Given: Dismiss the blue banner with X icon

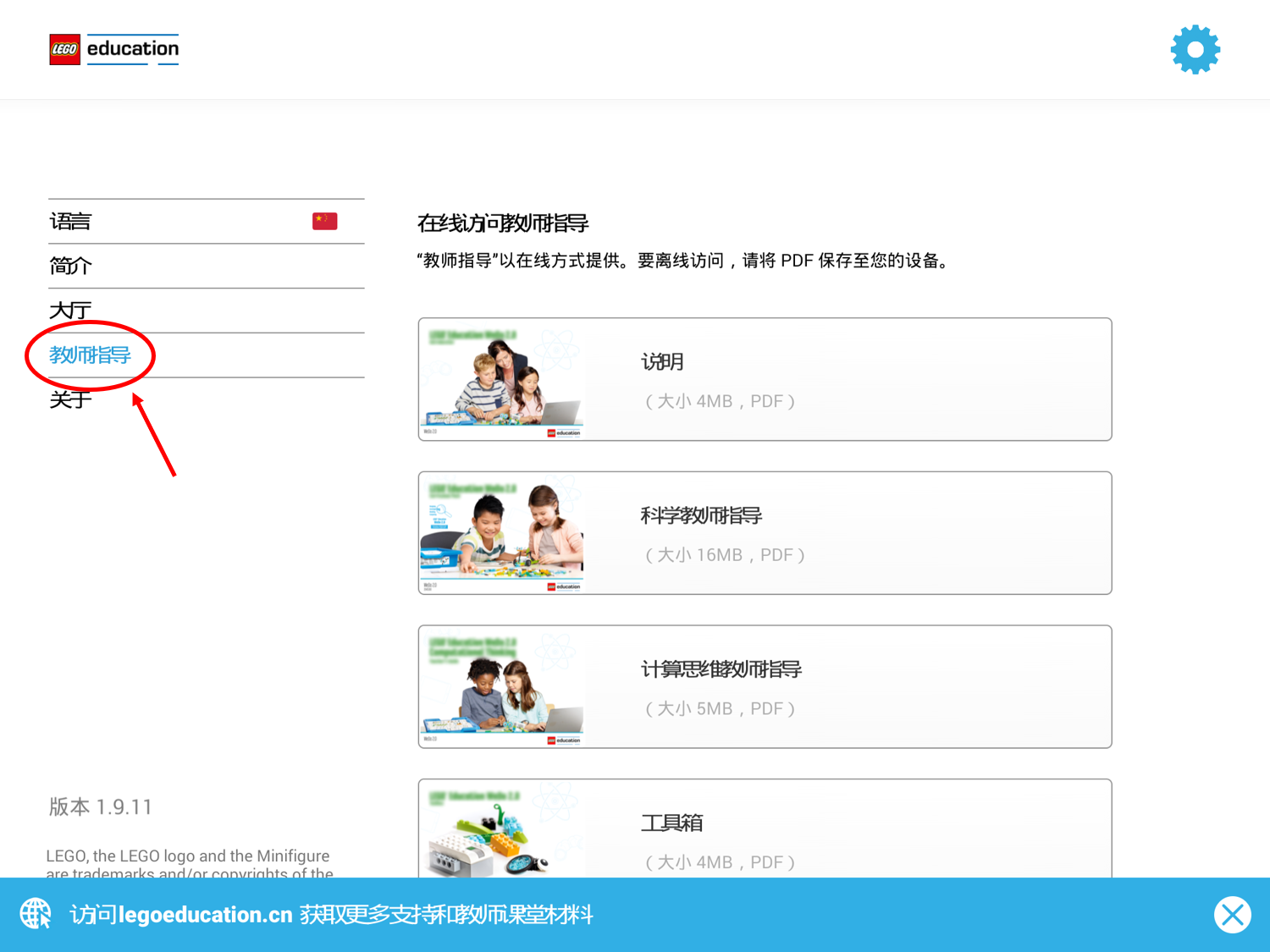Looking at the screenshot, I should pyautogui.click(x=1232, y=915).
